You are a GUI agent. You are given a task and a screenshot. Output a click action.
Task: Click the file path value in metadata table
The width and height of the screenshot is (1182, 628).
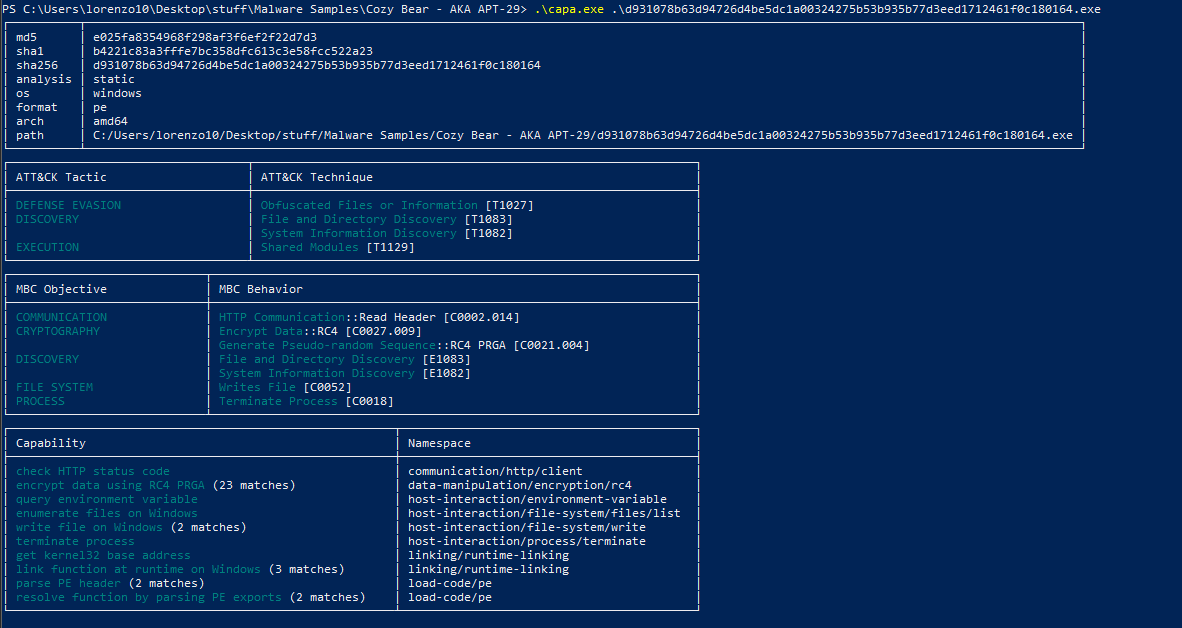point(583,135)
